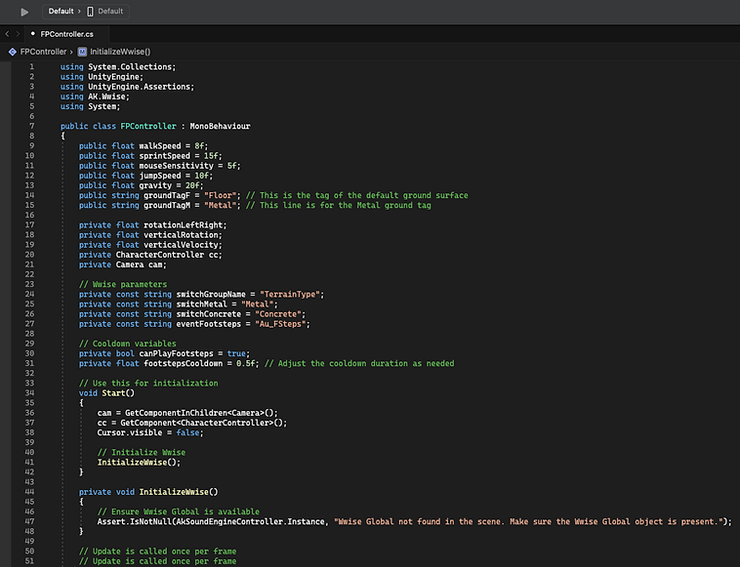Click the "Au_FSteps" event string
Screen dimensions: 740x567
tap(280, 324)
